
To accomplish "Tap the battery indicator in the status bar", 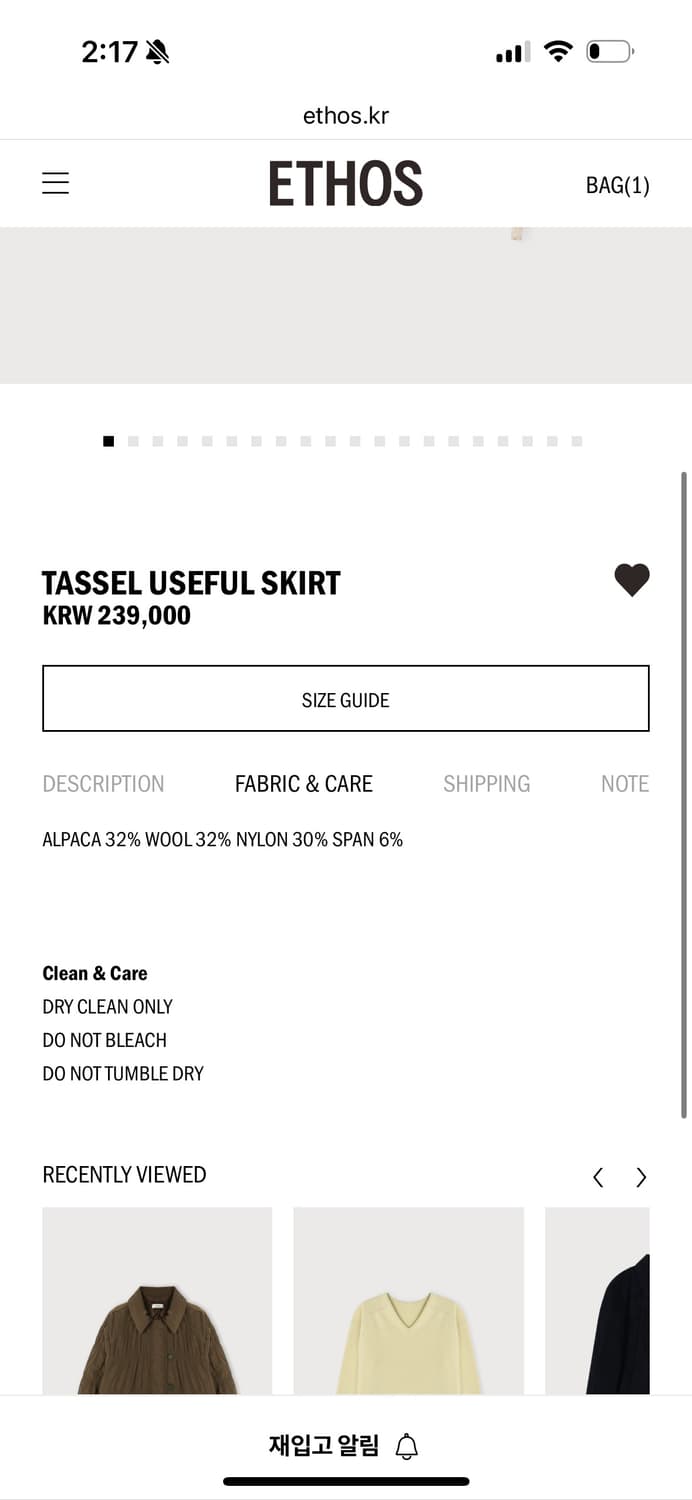I will pyautogui.click(x=606, y=52).
